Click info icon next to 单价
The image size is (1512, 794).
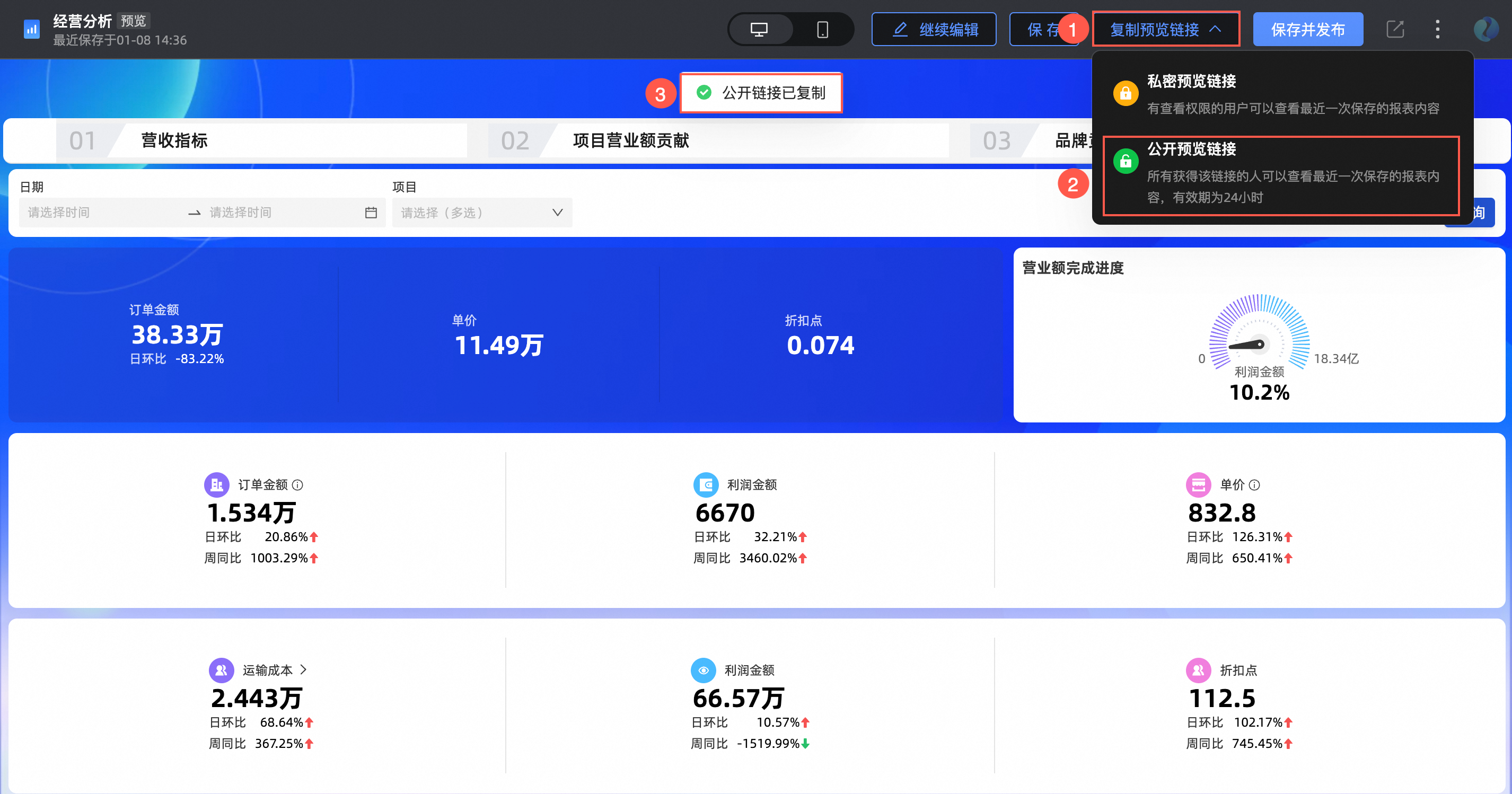click(1254, 485)
